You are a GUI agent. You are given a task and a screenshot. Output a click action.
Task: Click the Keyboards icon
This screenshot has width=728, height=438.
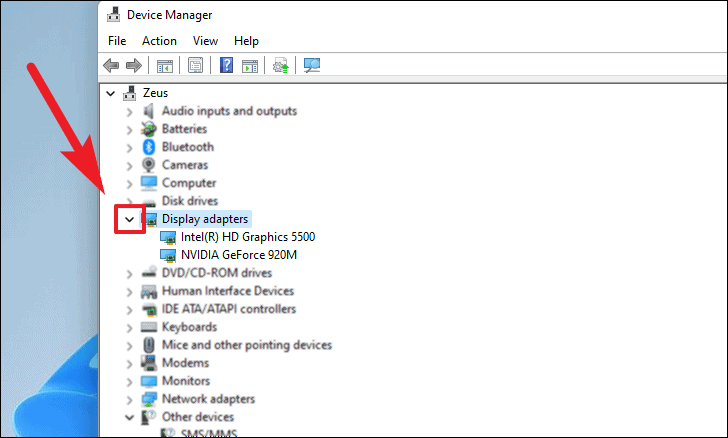pyautogui.click(x=149, y=327)
